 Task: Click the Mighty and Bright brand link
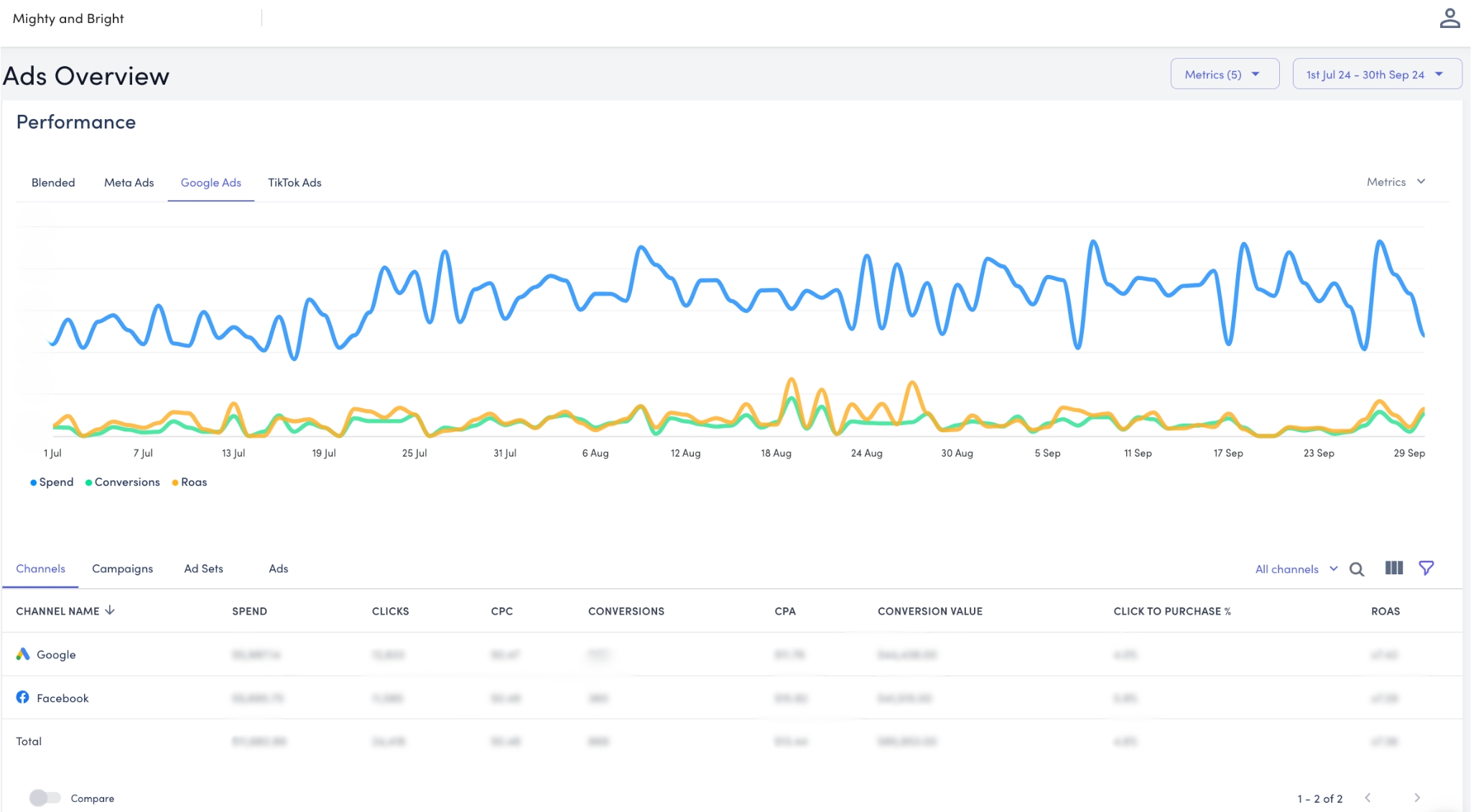(x=68, y=19)
